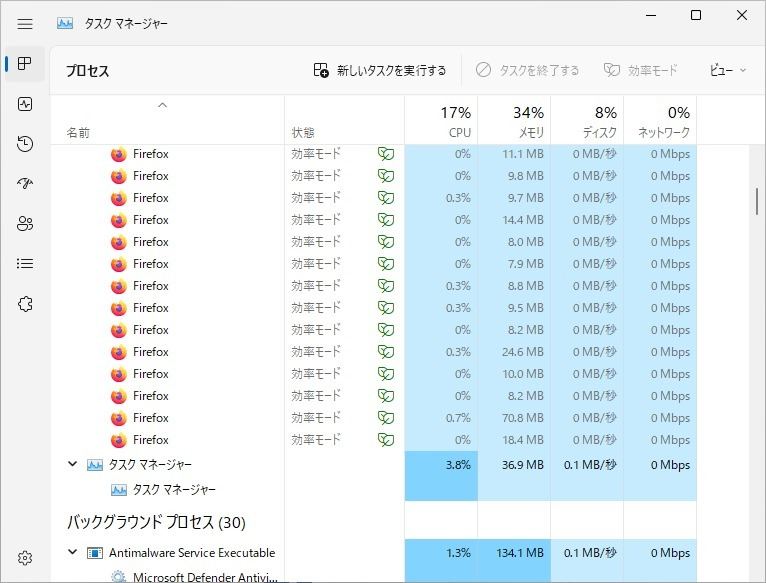Click the プロセス page heading
This screenshot has height=583, width=766.
tap(88, 71)
